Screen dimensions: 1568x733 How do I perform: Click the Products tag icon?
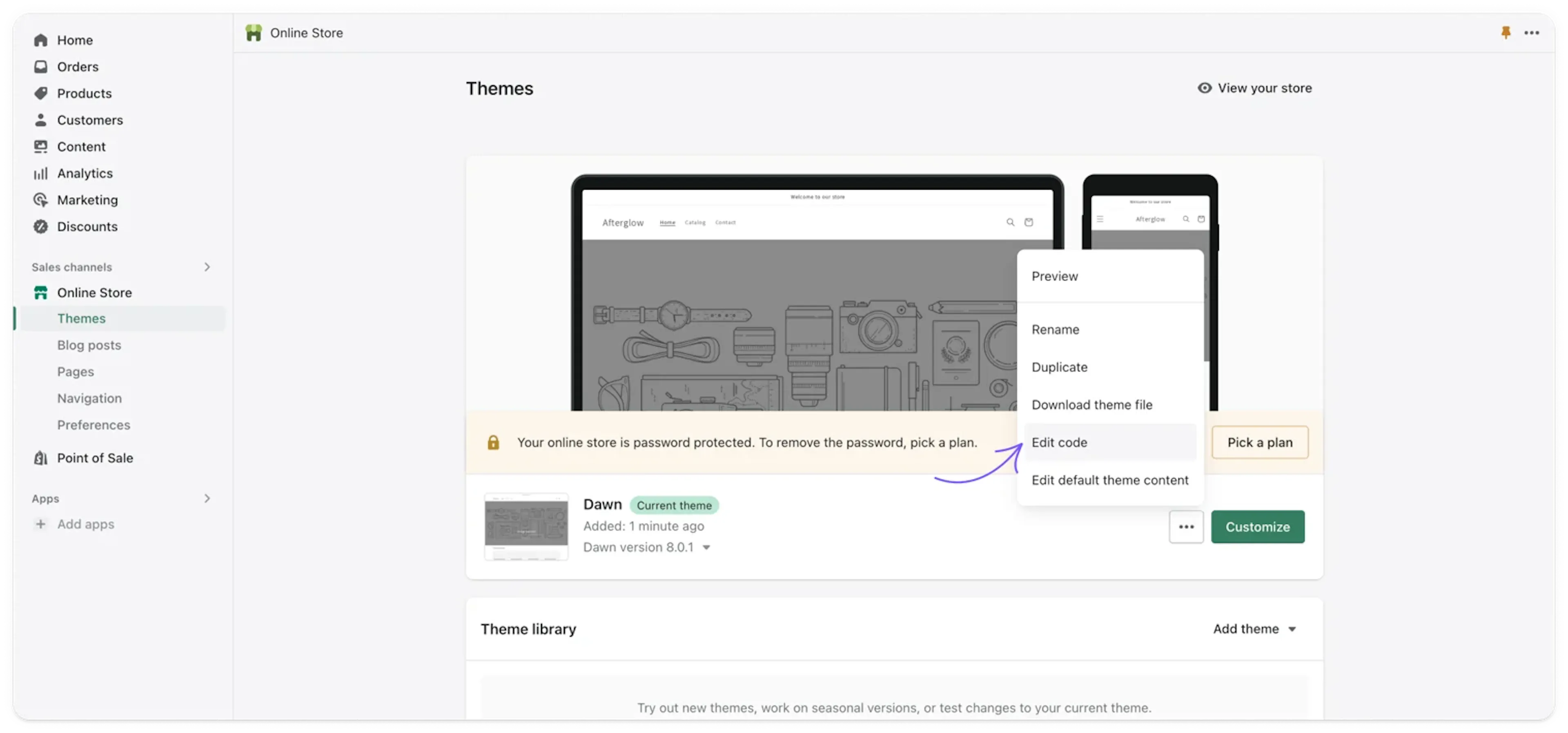coord(41,93)
